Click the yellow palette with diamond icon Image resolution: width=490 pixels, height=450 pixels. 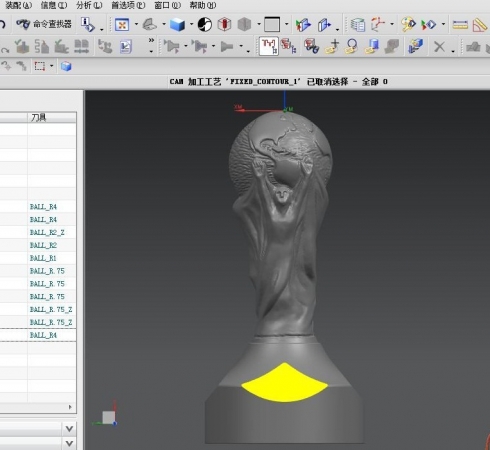click(x=408, y=25)
